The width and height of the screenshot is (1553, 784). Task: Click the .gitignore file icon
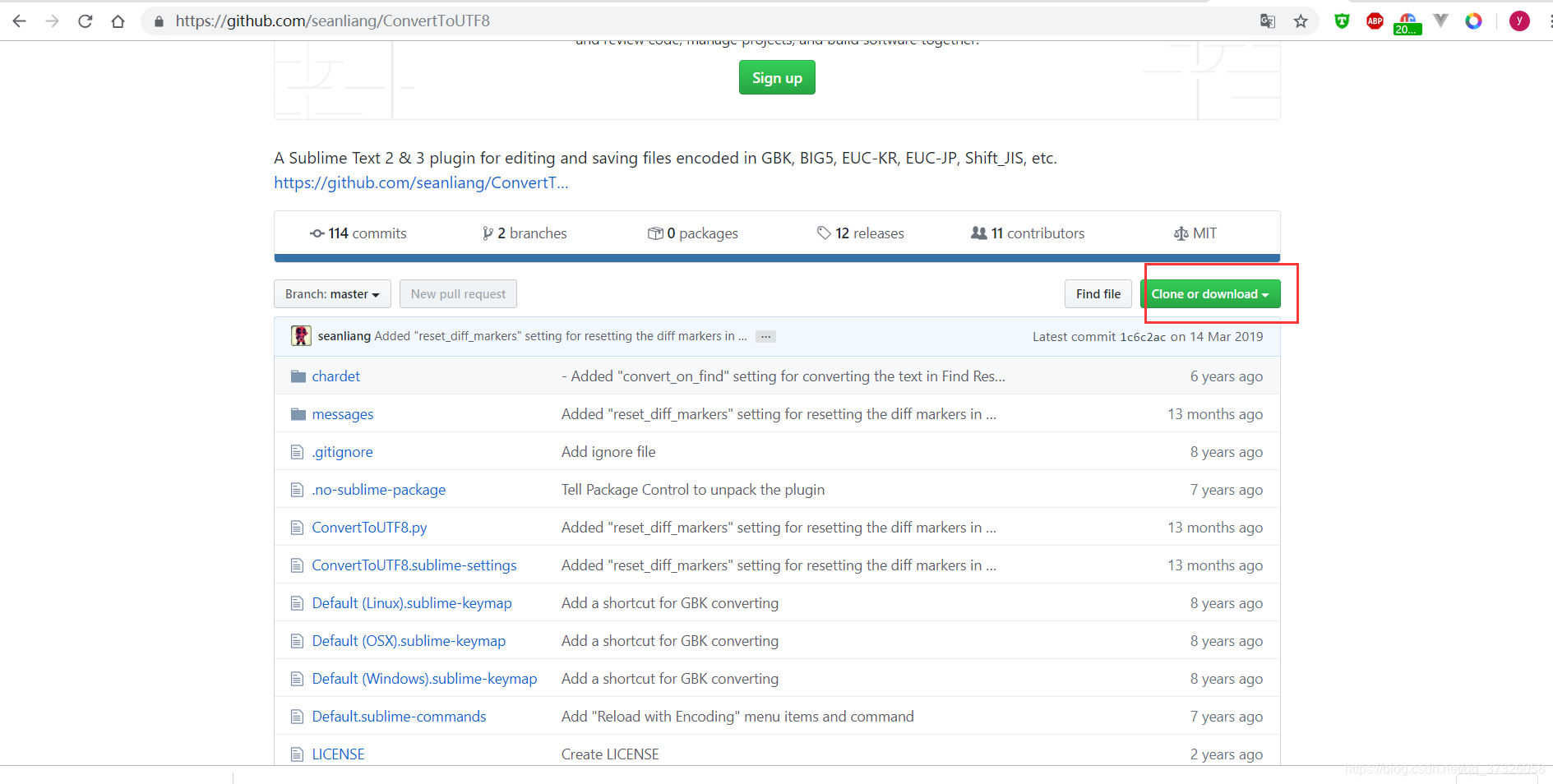298,452
